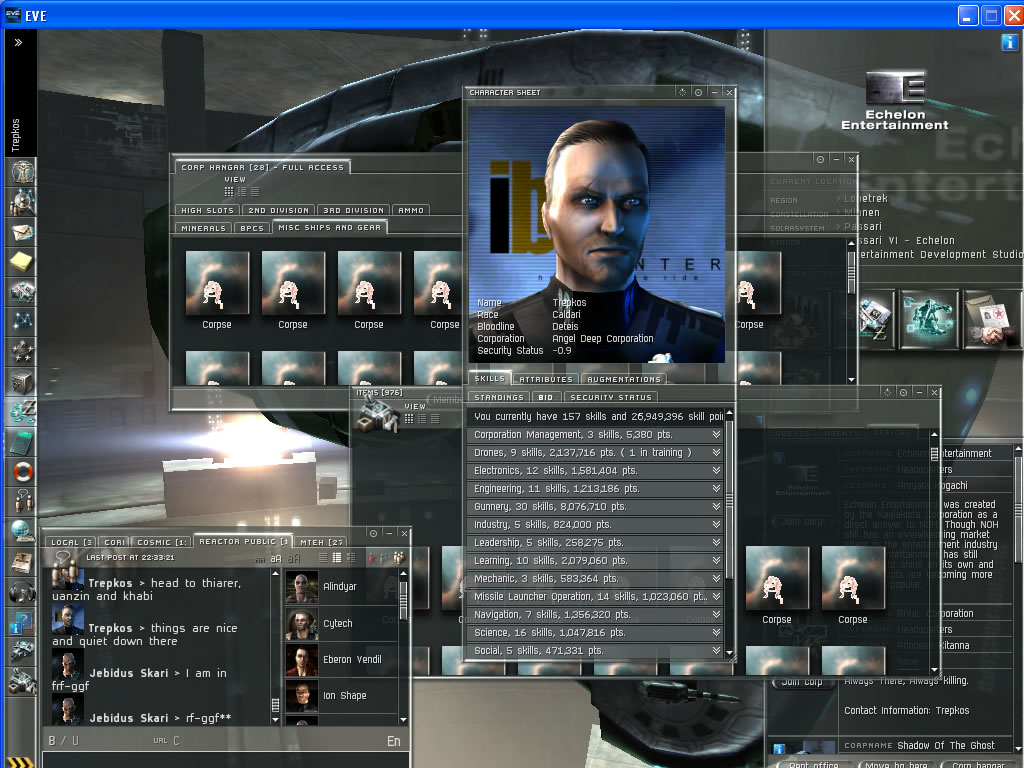Click the Corp hangar button

point(978,764)
